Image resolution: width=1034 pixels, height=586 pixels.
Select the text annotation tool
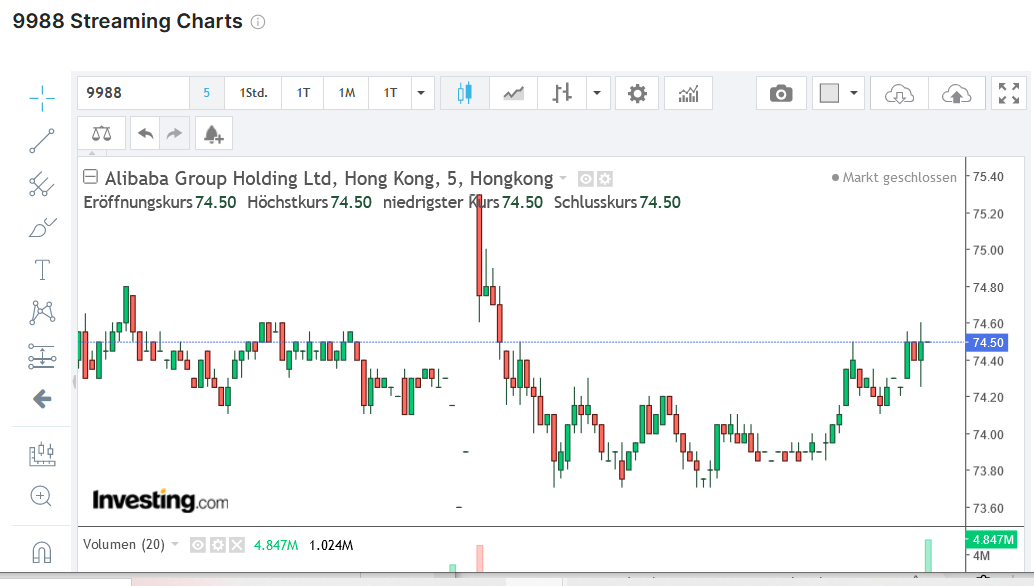coord(42,270)
